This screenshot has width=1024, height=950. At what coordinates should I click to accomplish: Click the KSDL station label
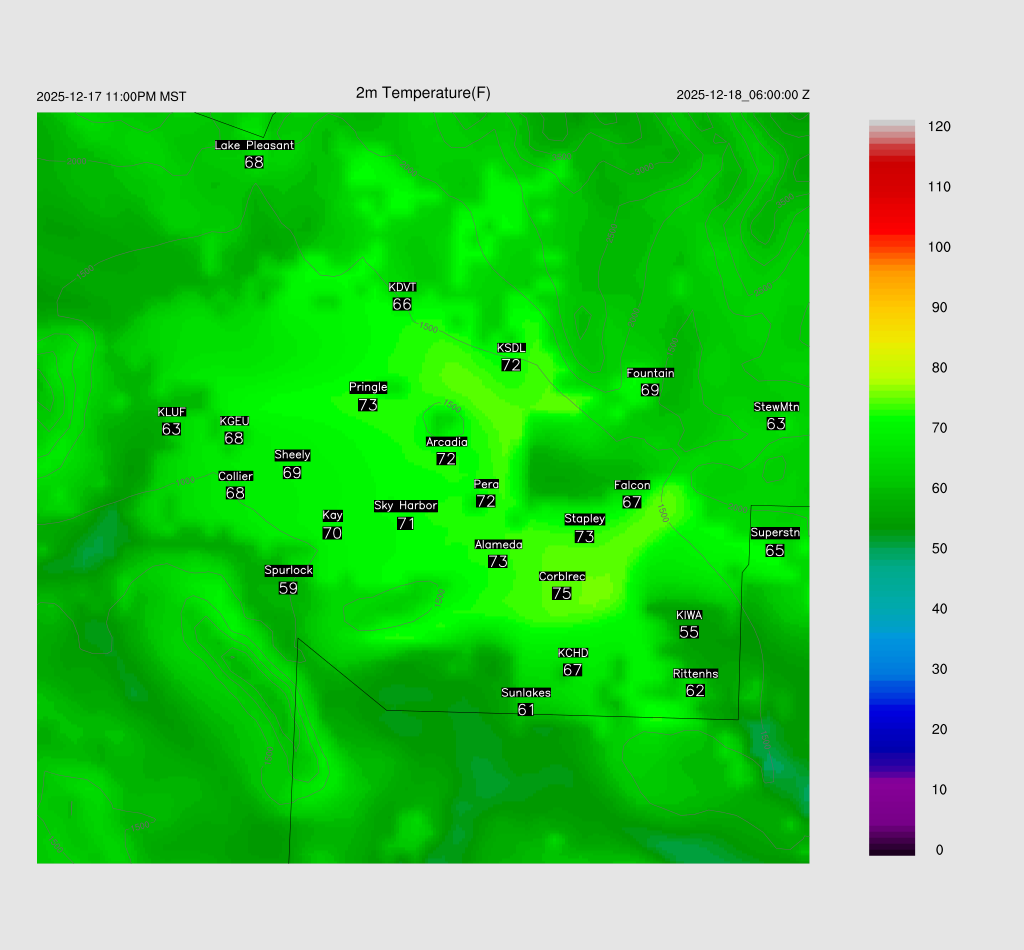(511, 348)
